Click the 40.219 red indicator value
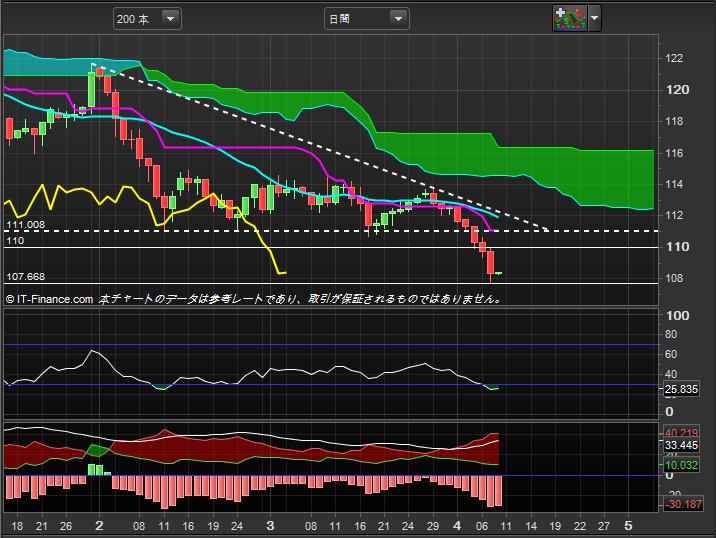 pyautogui.click(x=681, y=433)
